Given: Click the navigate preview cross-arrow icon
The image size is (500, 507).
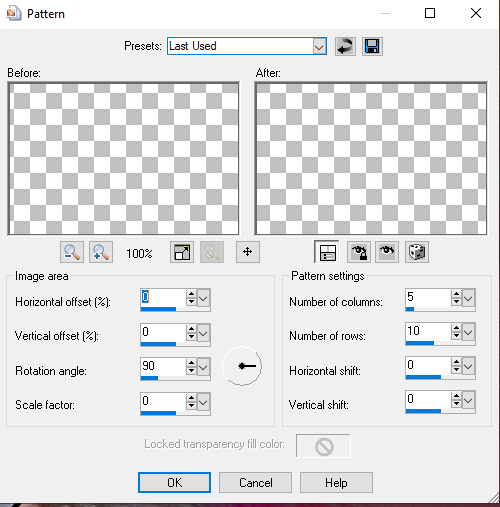Looking at the screenshot, I should [247, 252].
